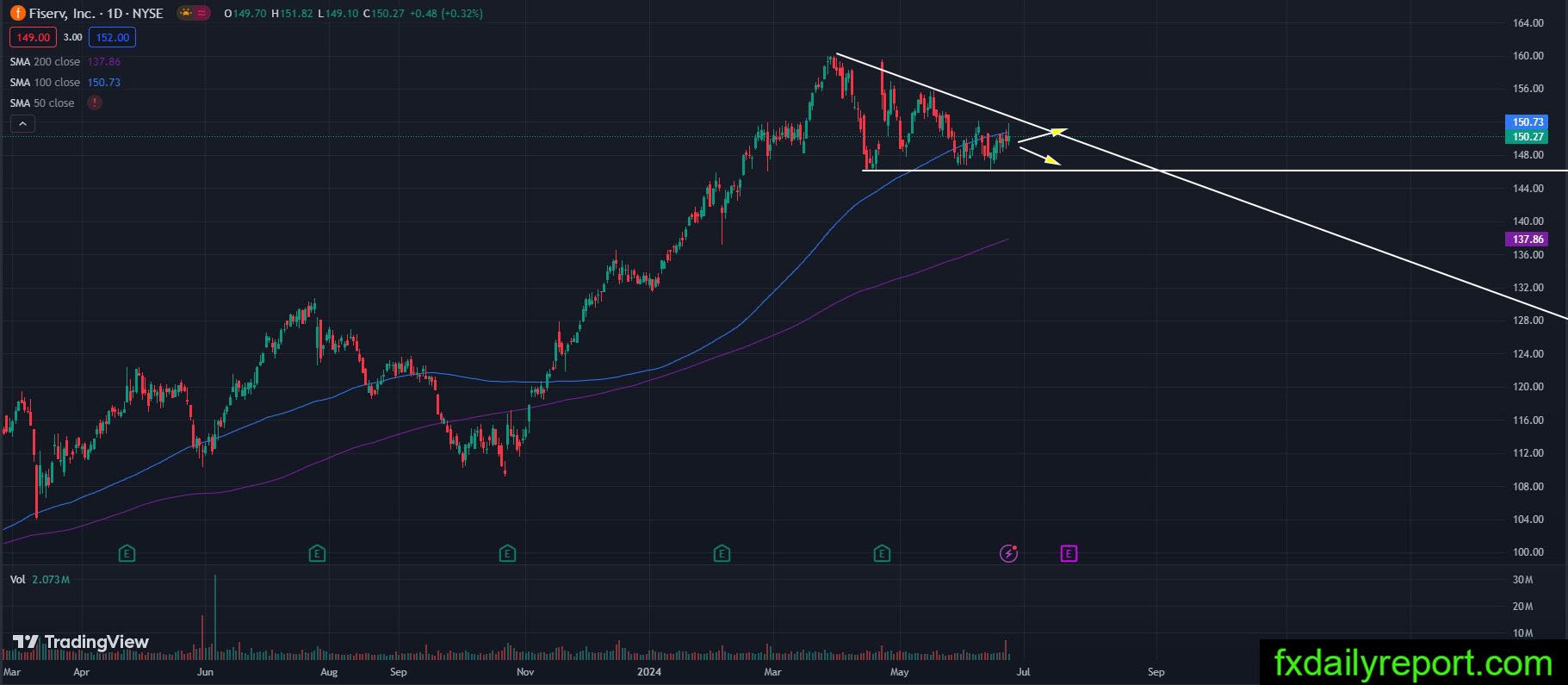Click the 2024 label on the time axis
1568x685 pixels.
tap(649, 672)
